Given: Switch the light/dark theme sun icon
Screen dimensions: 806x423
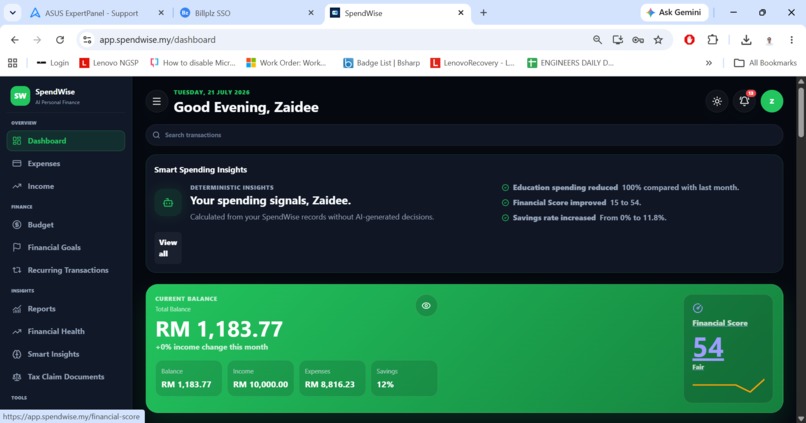Looking at the screenshot, I should click(x=717, y=101).
